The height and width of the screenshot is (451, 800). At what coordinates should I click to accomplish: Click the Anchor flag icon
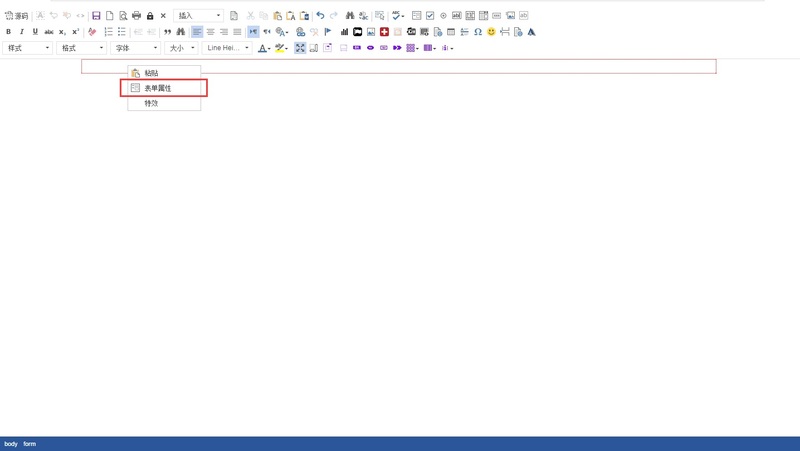(x=328, y=32)
